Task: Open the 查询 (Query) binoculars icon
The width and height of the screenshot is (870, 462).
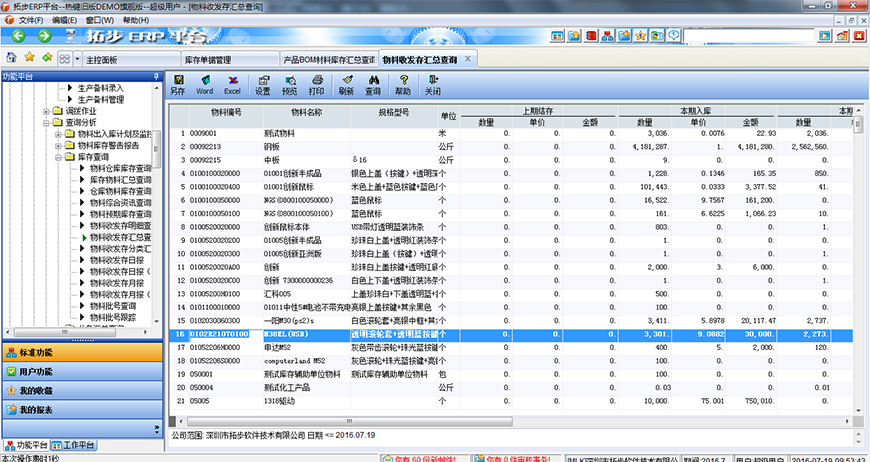Action: (373, 84)
